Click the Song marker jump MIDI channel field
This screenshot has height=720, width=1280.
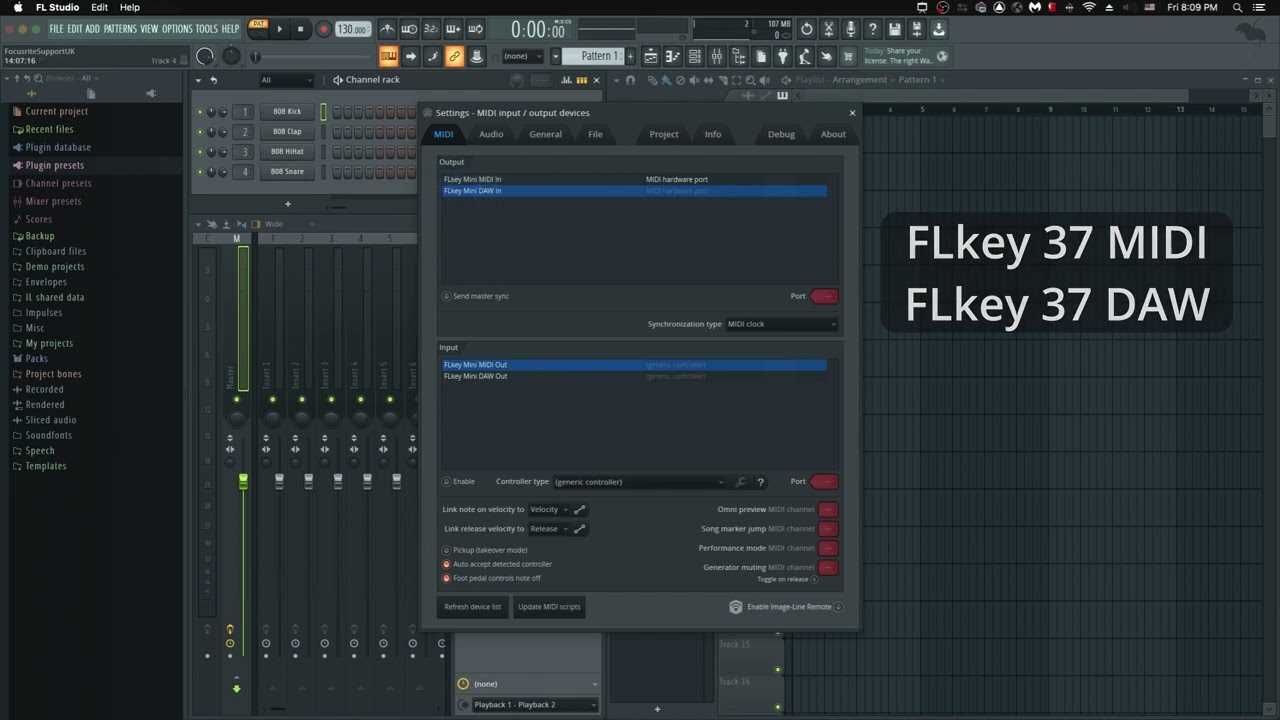828,529
